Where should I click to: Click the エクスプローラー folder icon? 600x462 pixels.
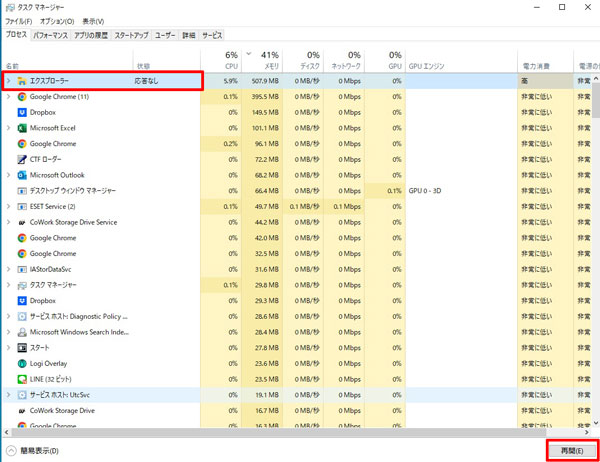21,81
